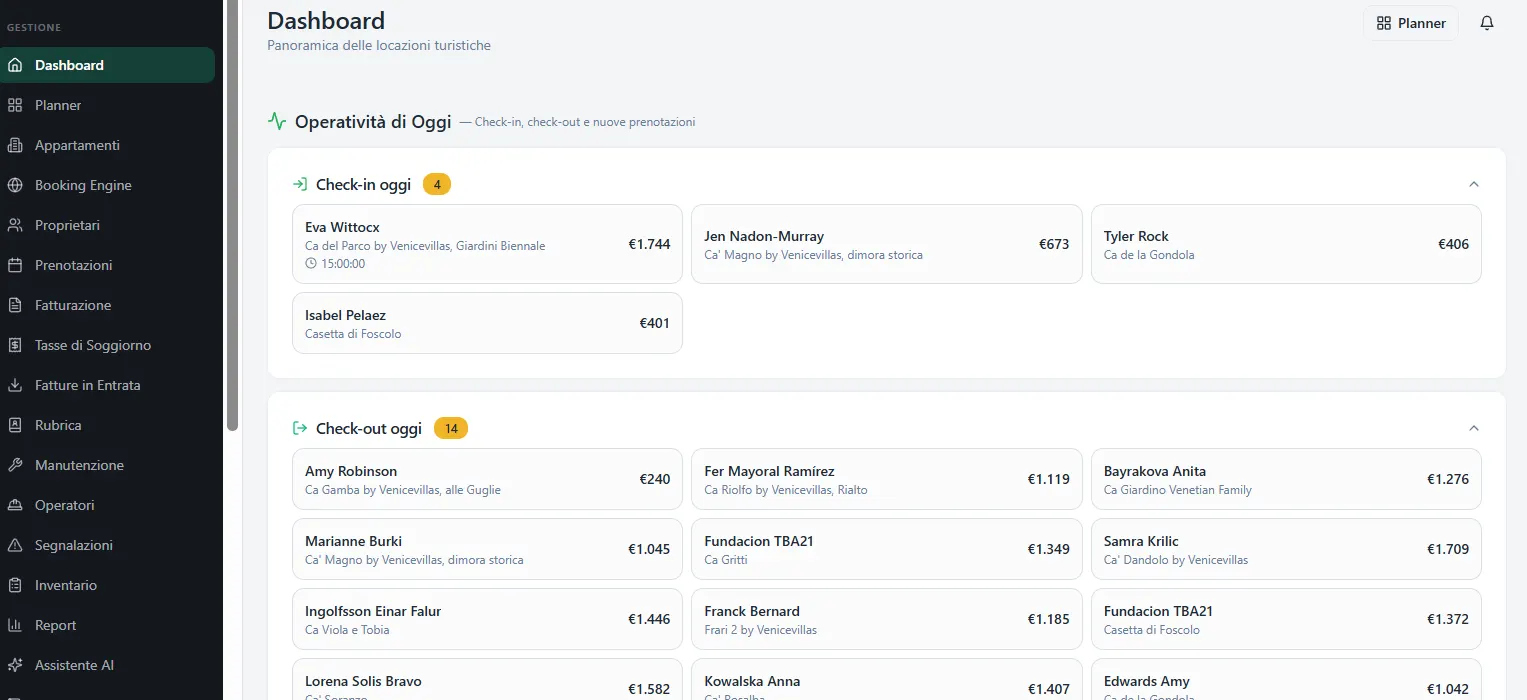Image resolution: width=1527 pixels, height=700 pixels.
Task: Click the Inventario clipboard icon
Action: [x=15, y=585]
